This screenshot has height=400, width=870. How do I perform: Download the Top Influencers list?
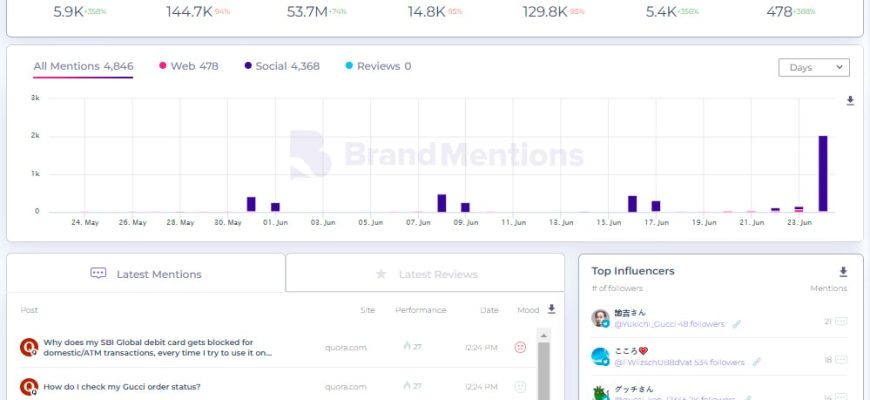pos(843,271)
